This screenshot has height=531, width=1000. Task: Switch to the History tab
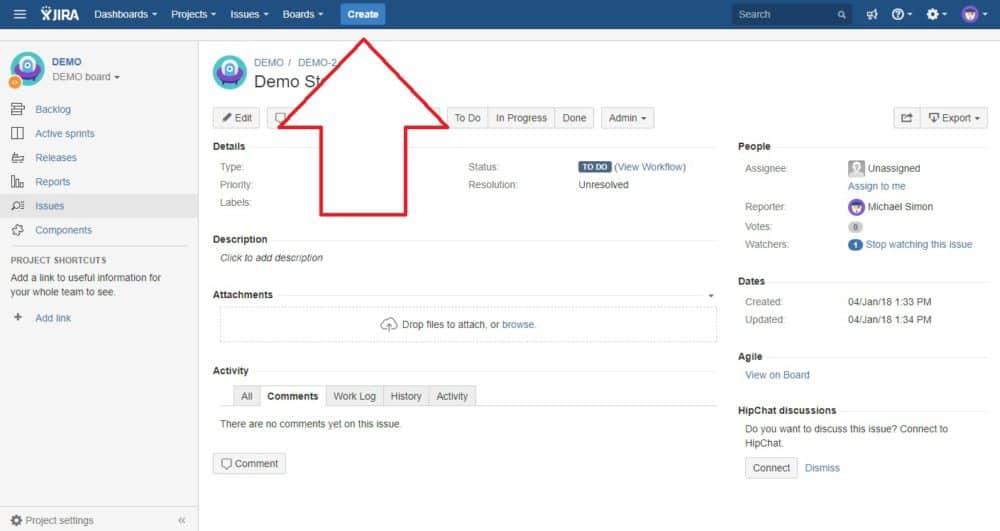406,396
